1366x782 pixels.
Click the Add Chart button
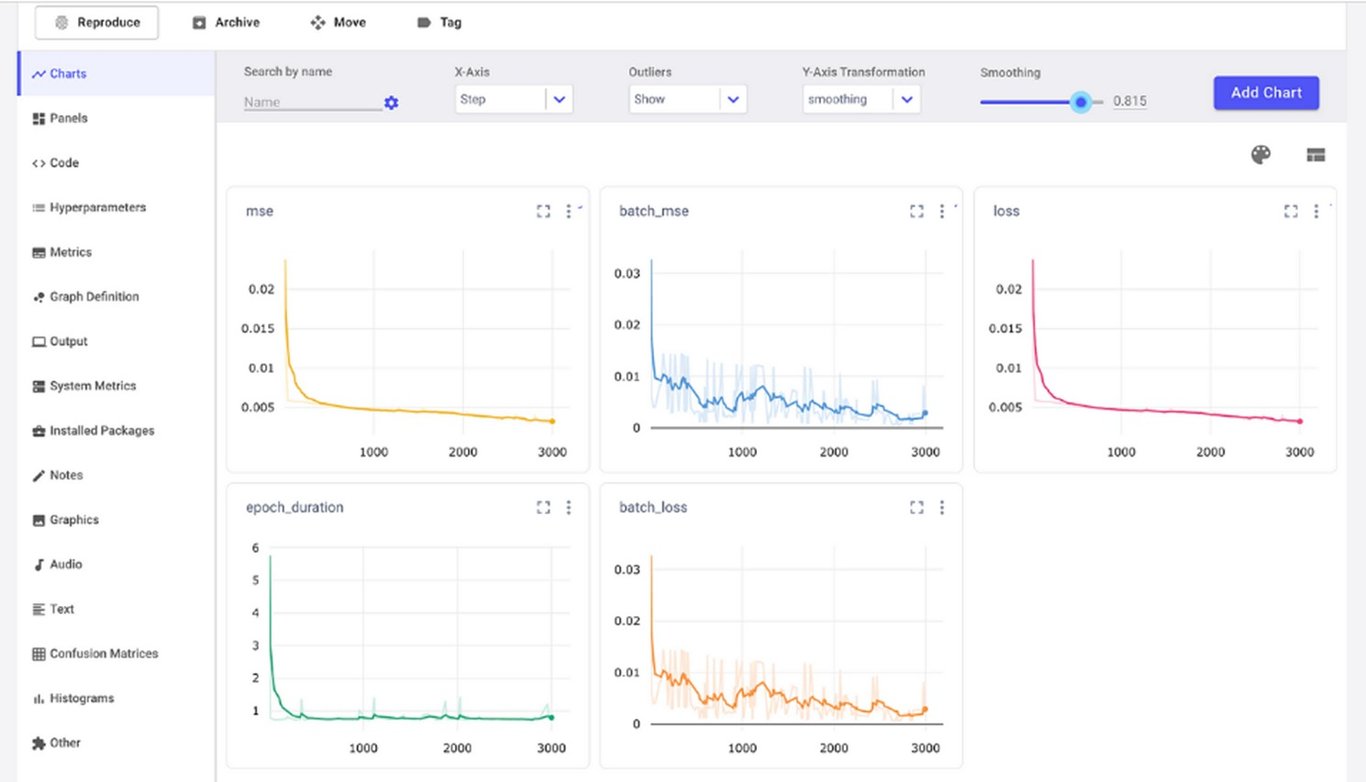[x=1265, y=92]
